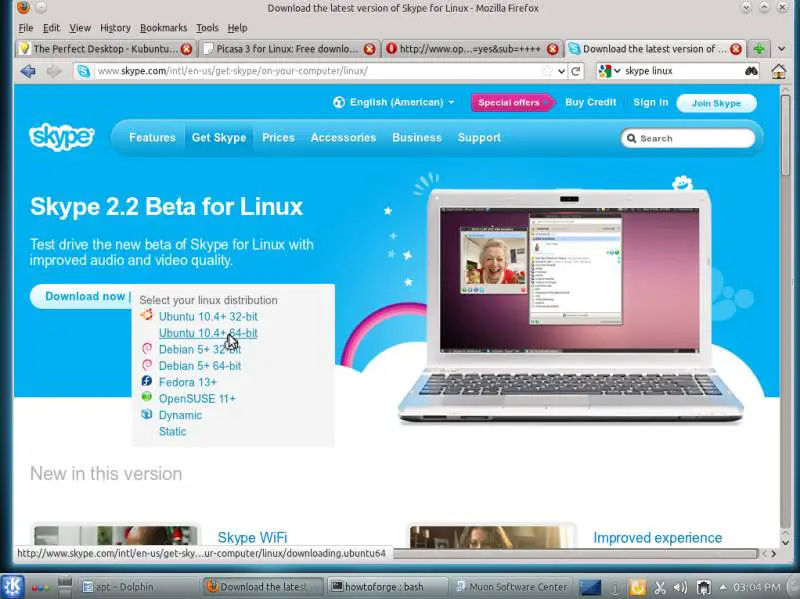Click the Skype site icon in address bar
Viewport: 800px width, 599px height.
[x=84, y=71]
